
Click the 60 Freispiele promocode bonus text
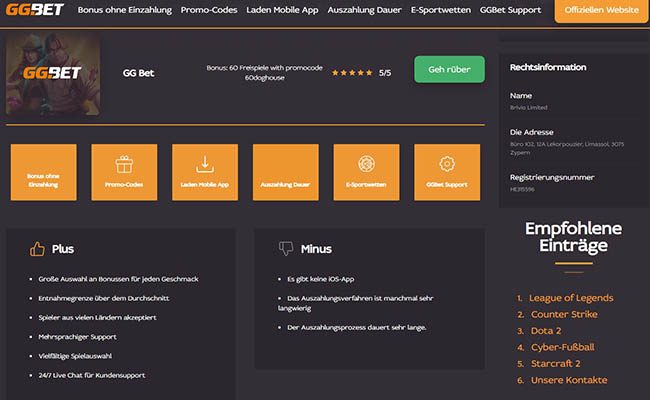click(264, 73)
